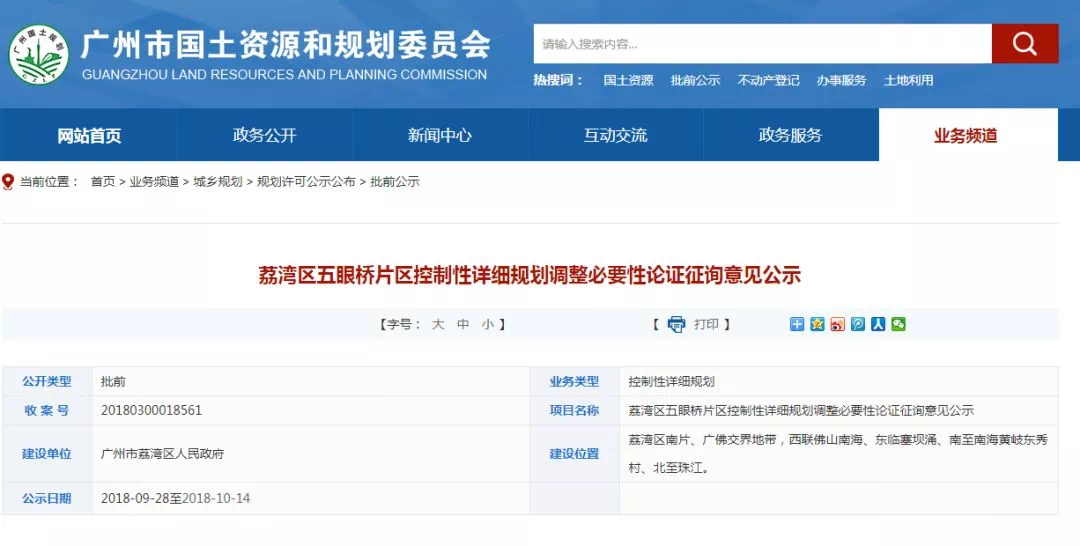Click the value 控制性详细规划
The width and height of the screenshot is (1080, 546).
click(672, 381)
